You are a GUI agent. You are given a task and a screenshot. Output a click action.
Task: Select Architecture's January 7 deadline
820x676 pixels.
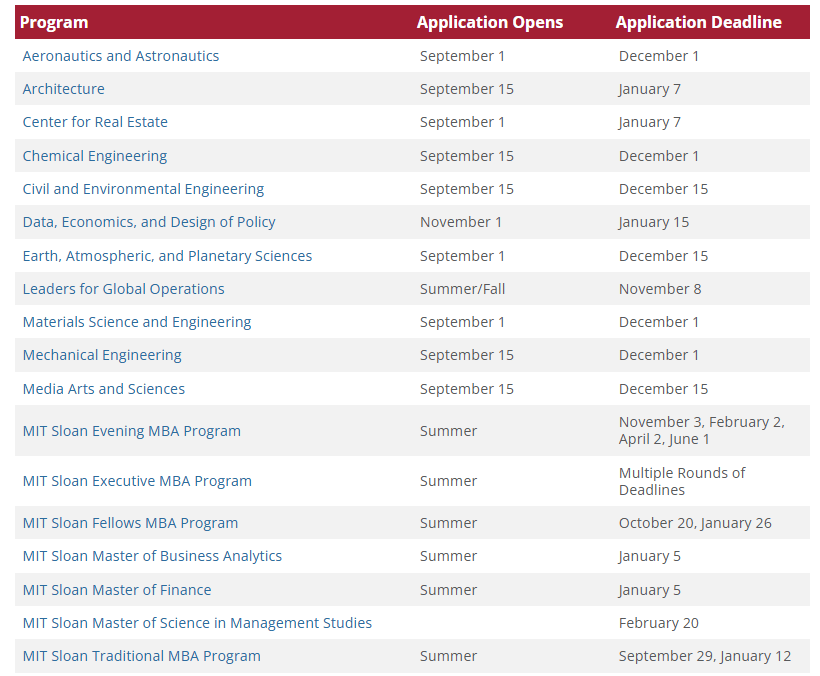pyautogui.click(x=650, y=89)
